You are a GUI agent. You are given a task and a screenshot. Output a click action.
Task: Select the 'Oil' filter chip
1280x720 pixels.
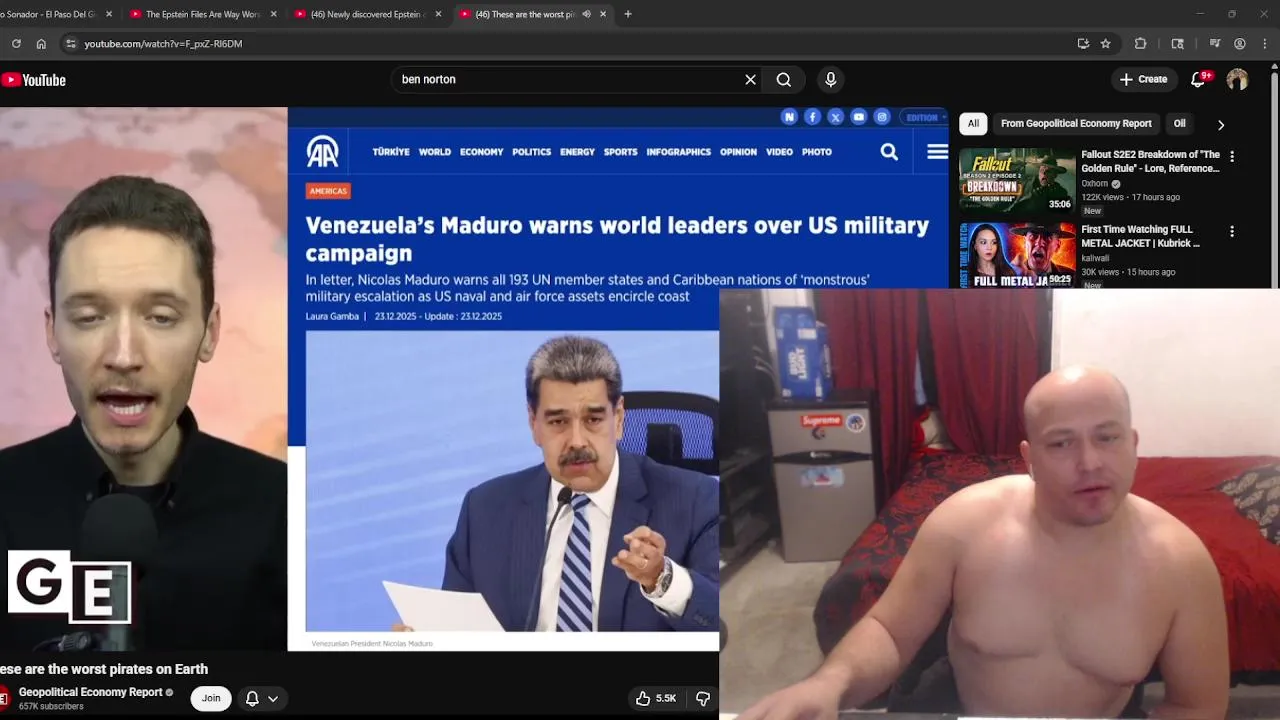pos(1180,124)
